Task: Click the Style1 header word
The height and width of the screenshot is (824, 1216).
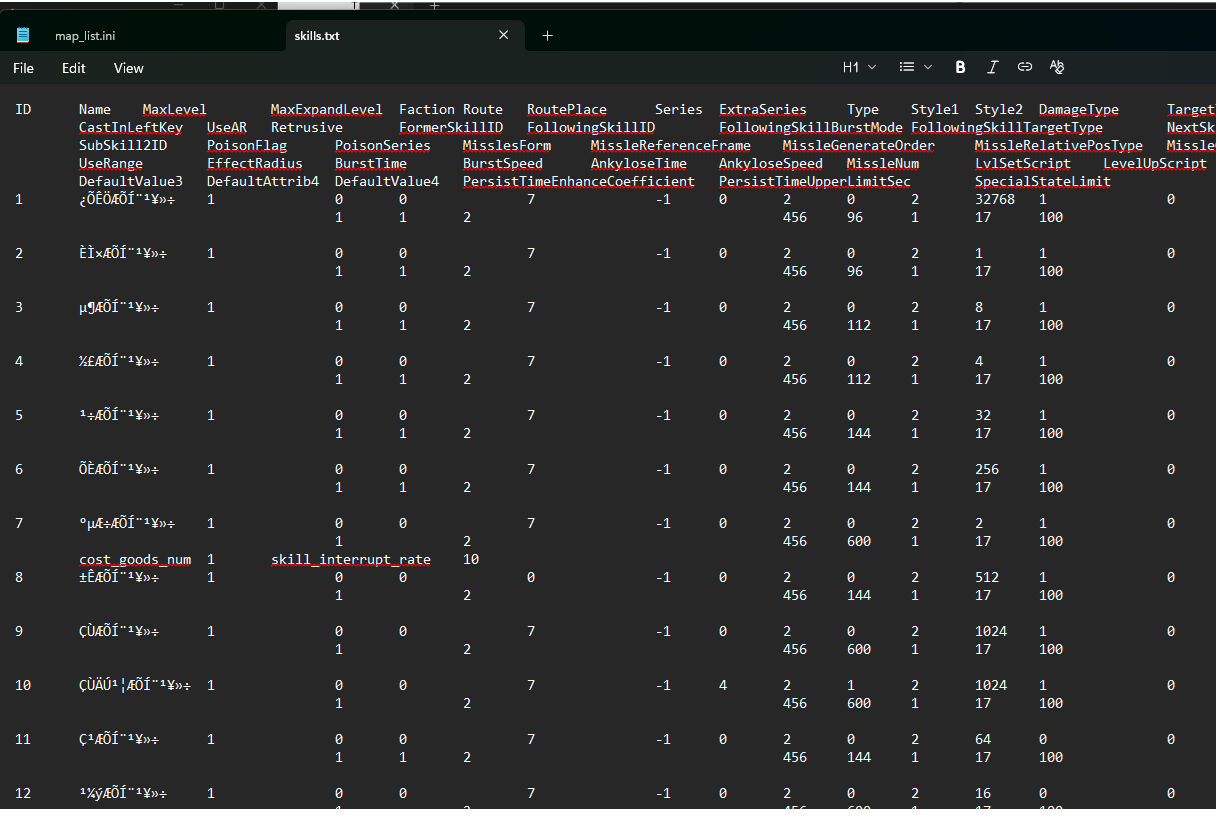Action: click(935, 109)
